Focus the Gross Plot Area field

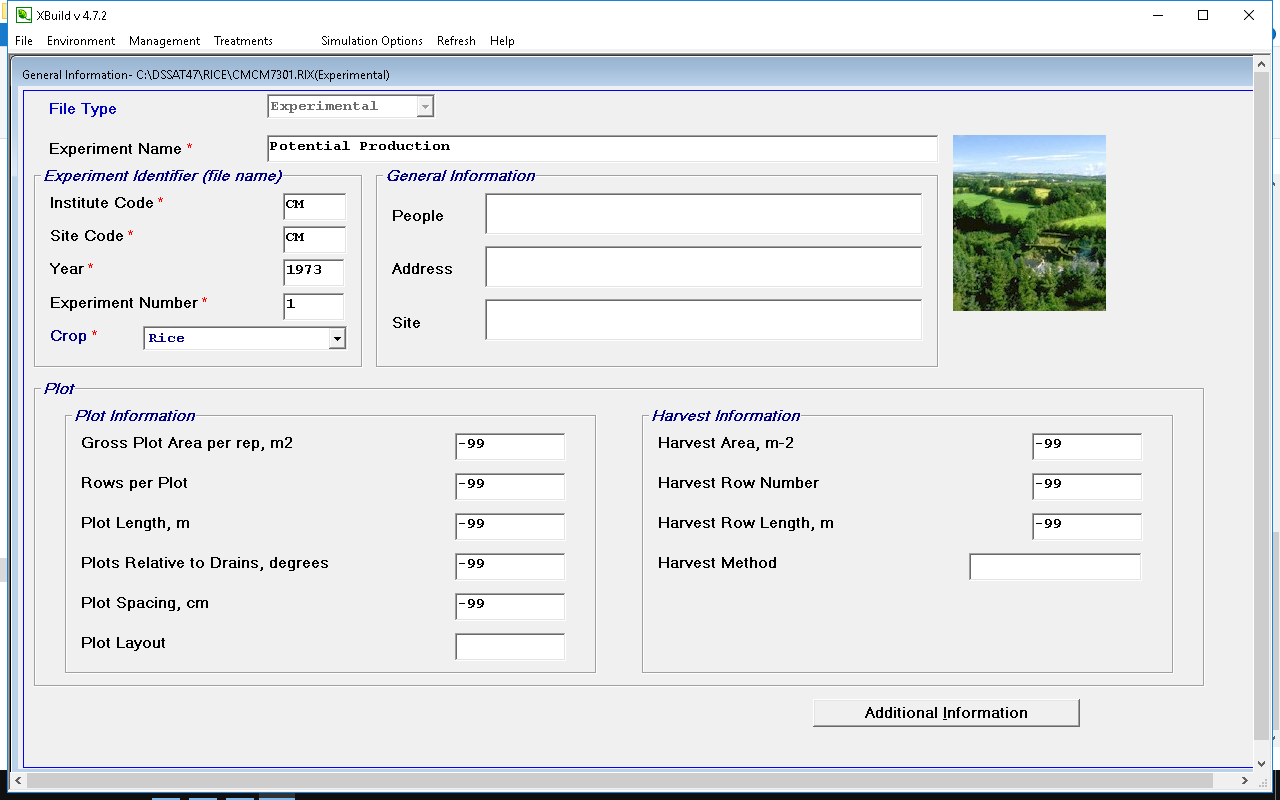point(509,446)
